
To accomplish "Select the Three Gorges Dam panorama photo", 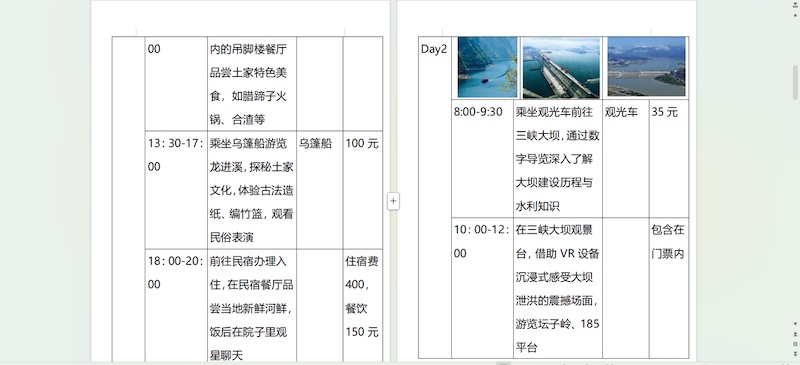I will coord(646,67).
